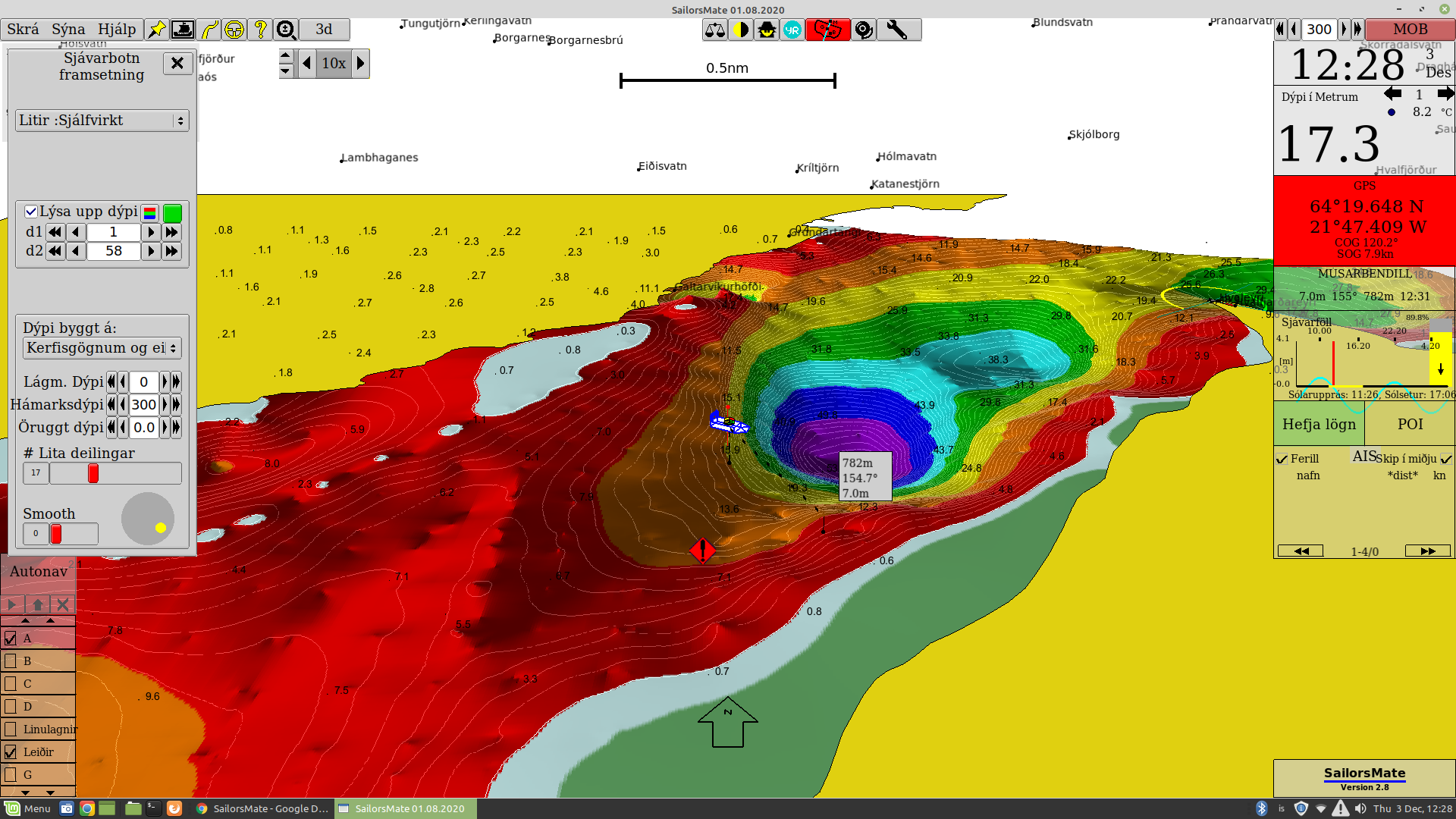Screen dimensions: 1456x819
Task: Increase Hámarksdýpi with single right arrow
Action: click(165, 404)
